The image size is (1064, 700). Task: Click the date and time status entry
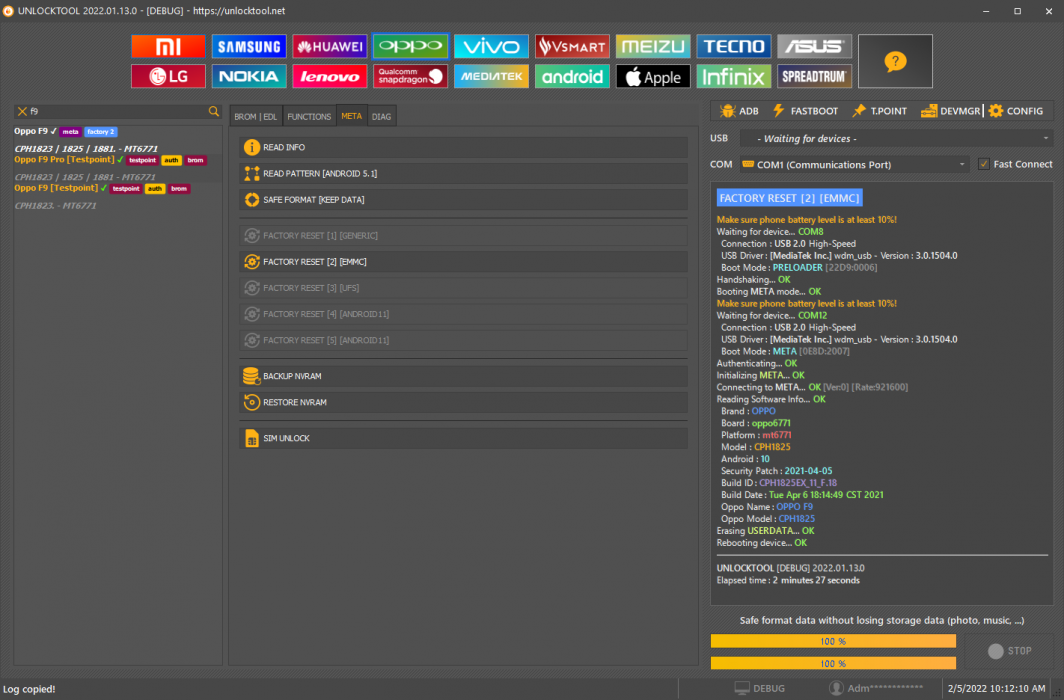[997, 688]
